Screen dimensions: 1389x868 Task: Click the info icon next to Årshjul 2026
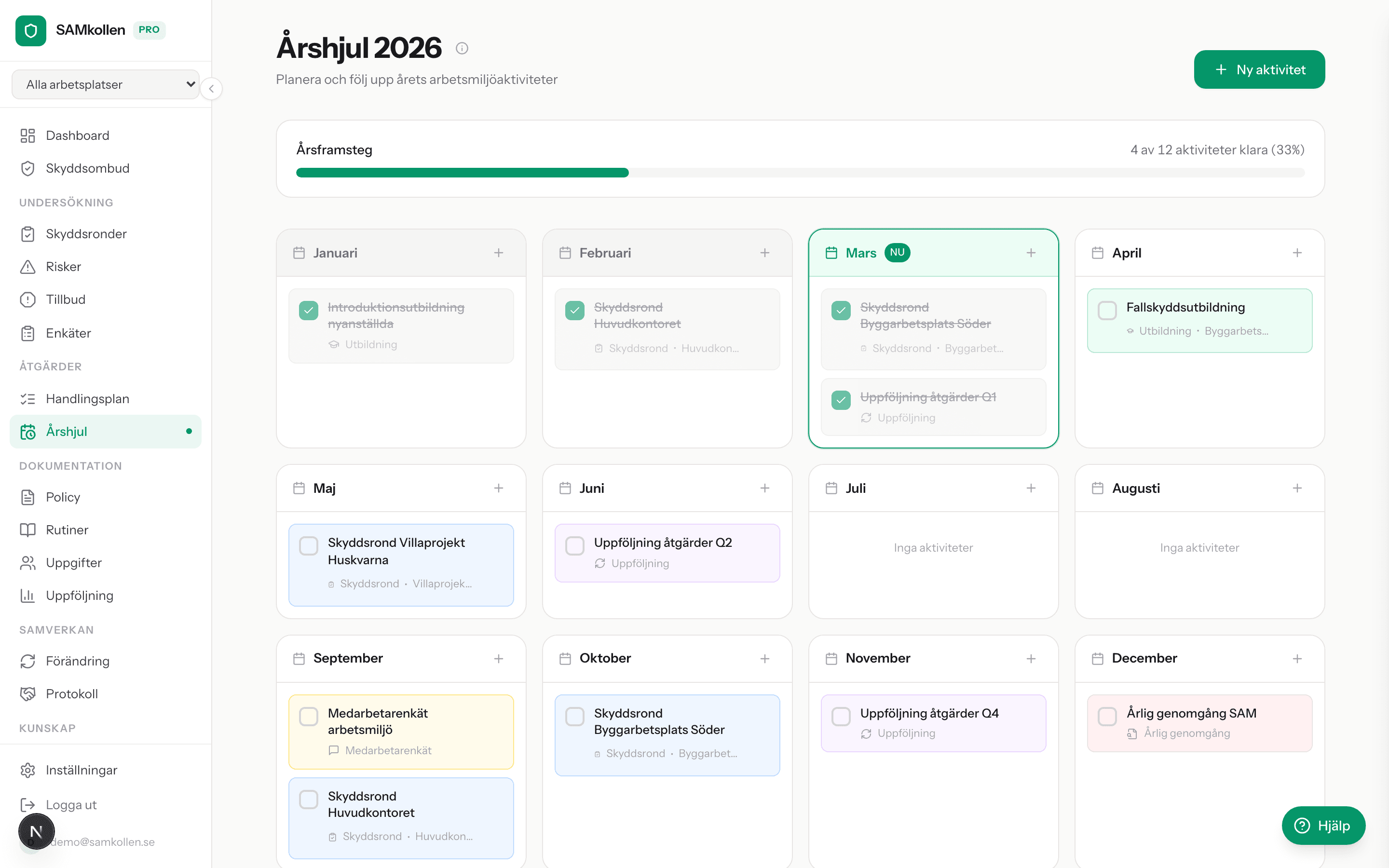click(x=463, y=48)
